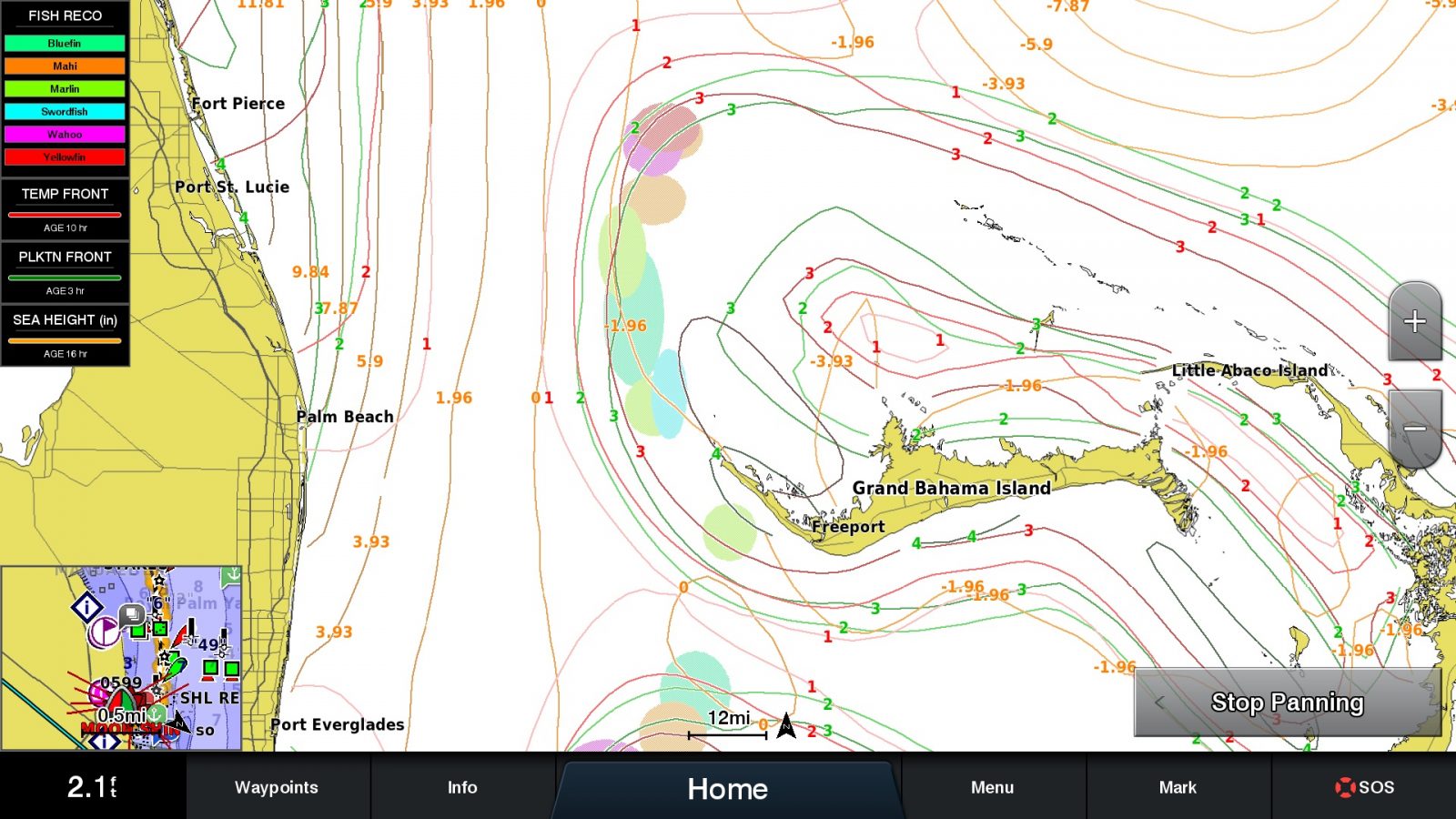Go to the Home screen button

coord(727,788)
